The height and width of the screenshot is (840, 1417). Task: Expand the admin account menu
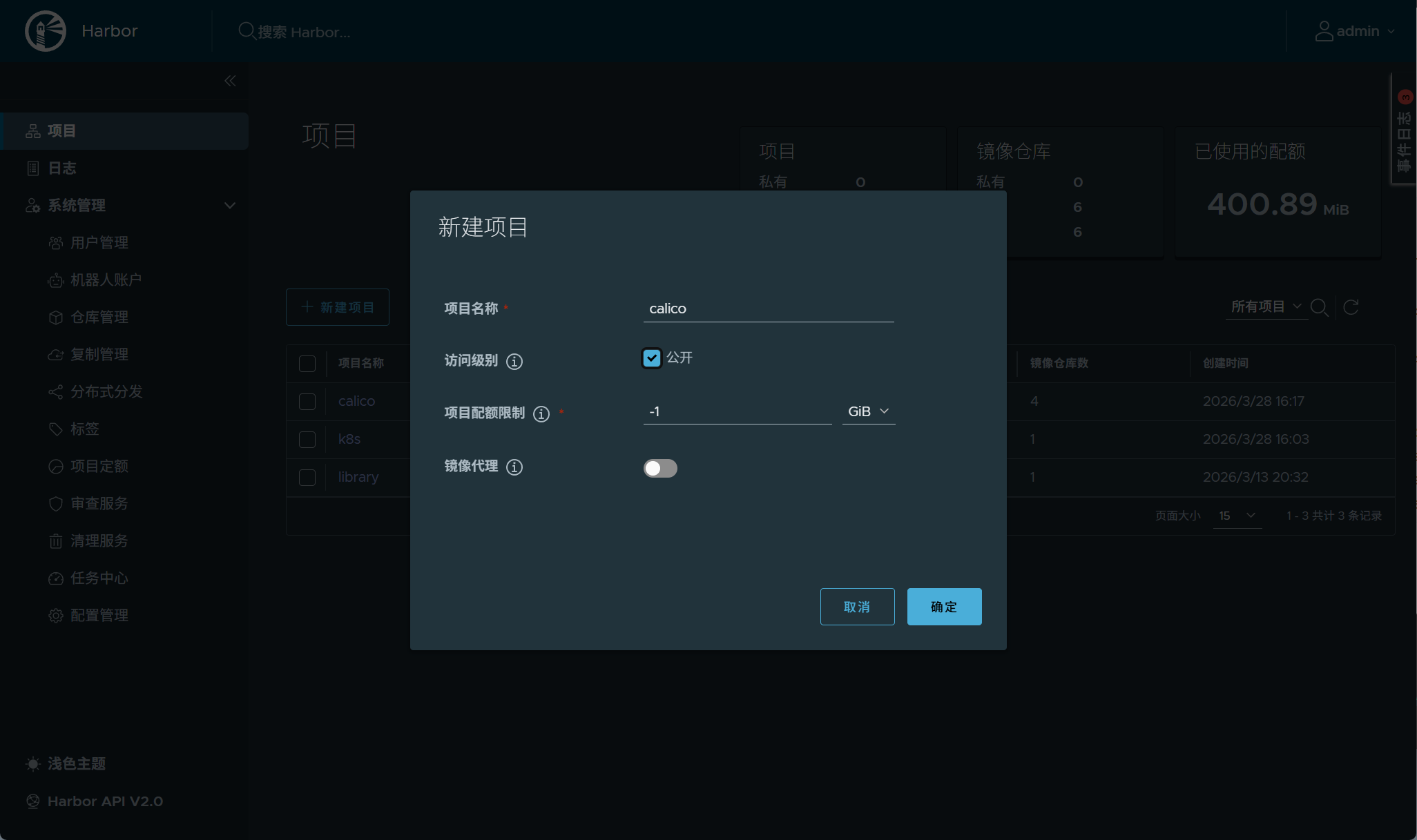[1356, 31]
